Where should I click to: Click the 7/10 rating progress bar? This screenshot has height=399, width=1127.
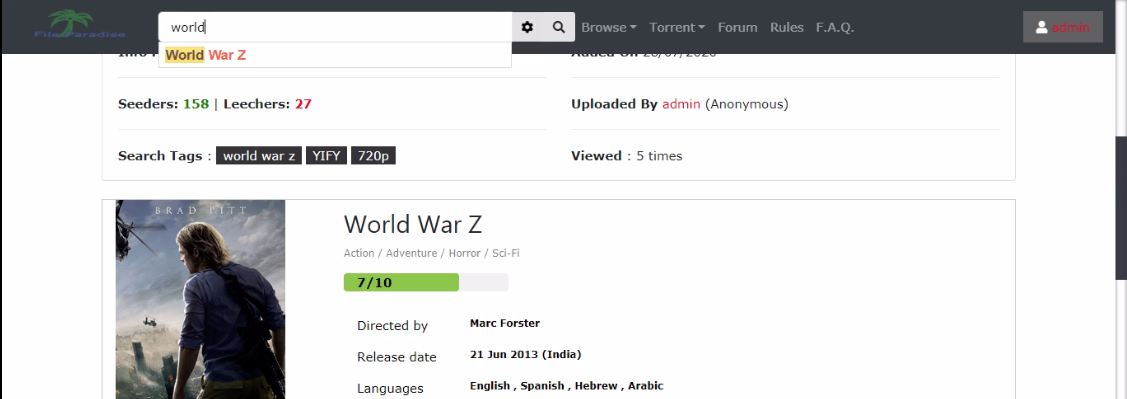(426, 283)
